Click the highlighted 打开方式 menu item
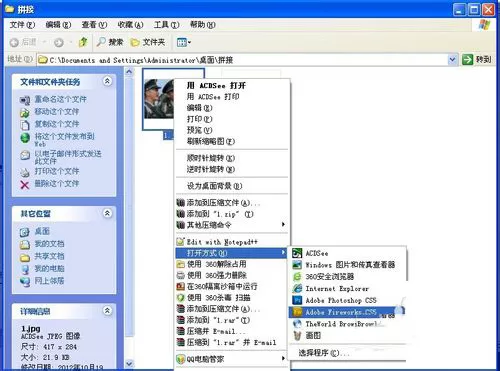The width and height of the screenshot is (500, 371). click(232, 253)
